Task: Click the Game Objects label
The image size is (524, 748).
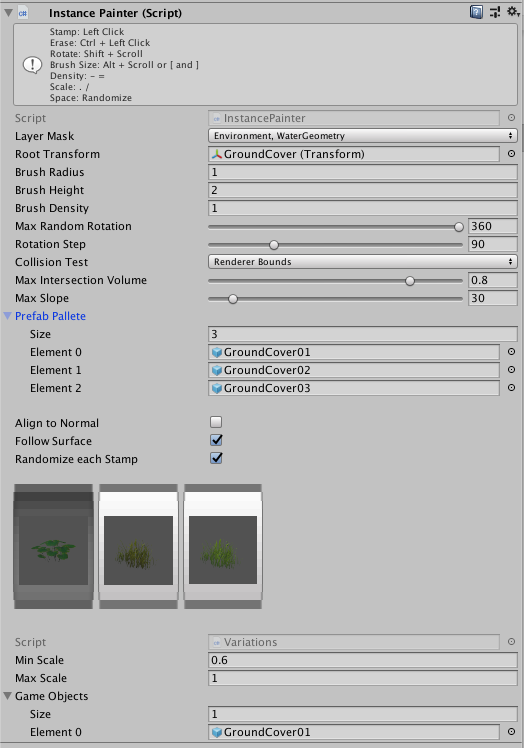Action: (52, 696)
